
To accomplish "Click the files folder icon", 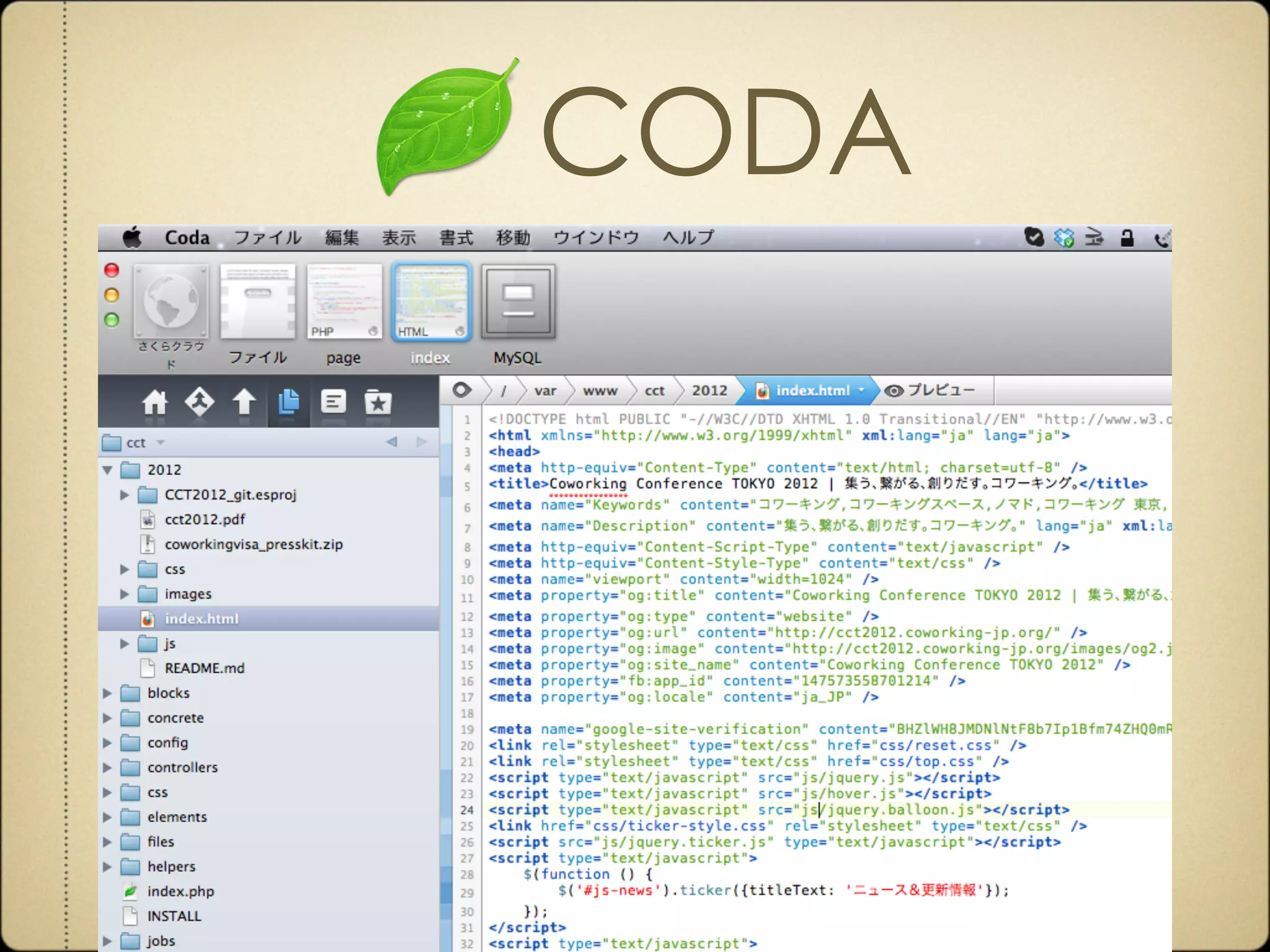I will coord(130,842).
